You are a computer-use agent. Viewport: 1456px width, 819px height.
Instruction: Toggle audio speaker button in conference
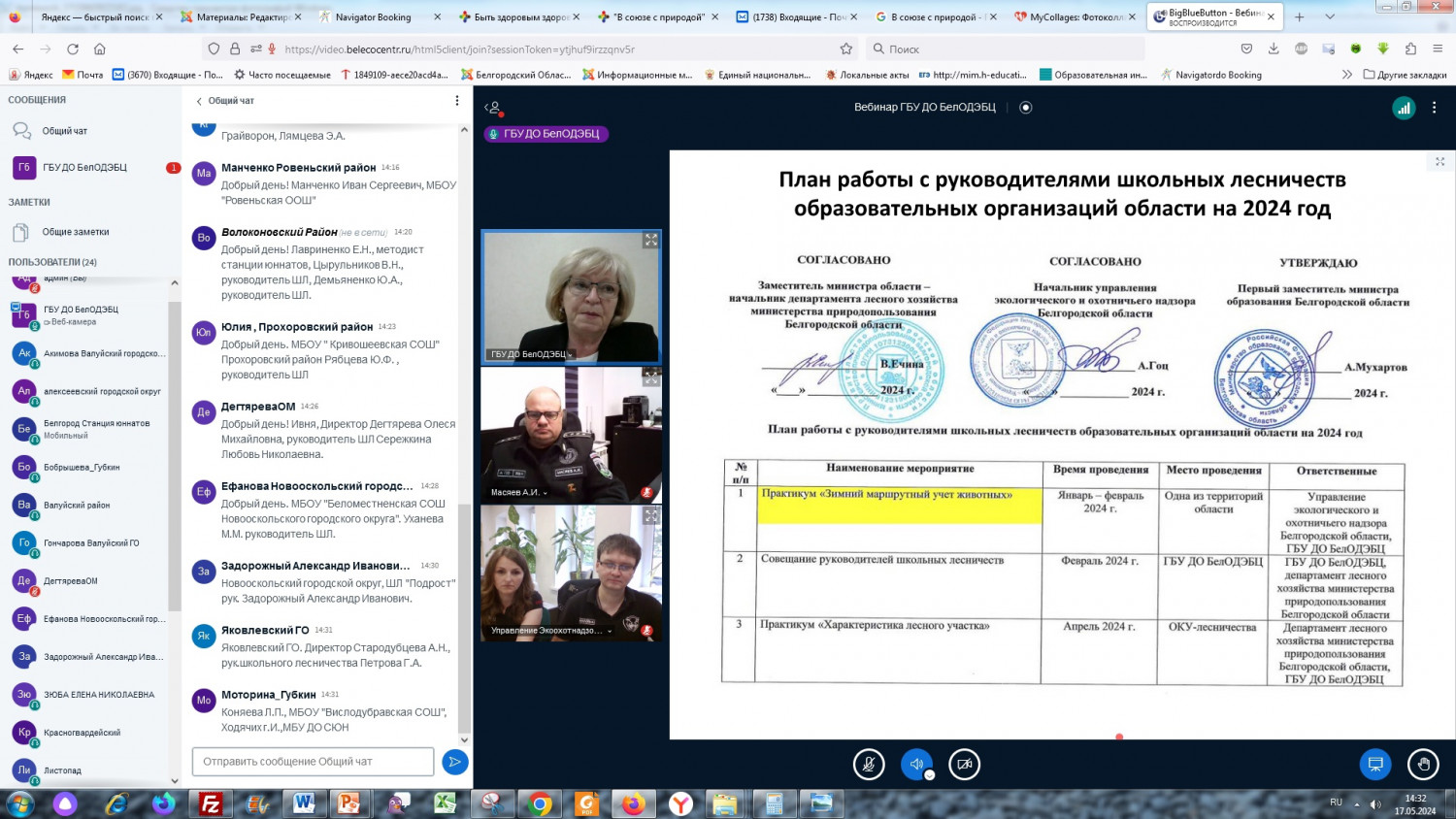(x=916, y=765)
